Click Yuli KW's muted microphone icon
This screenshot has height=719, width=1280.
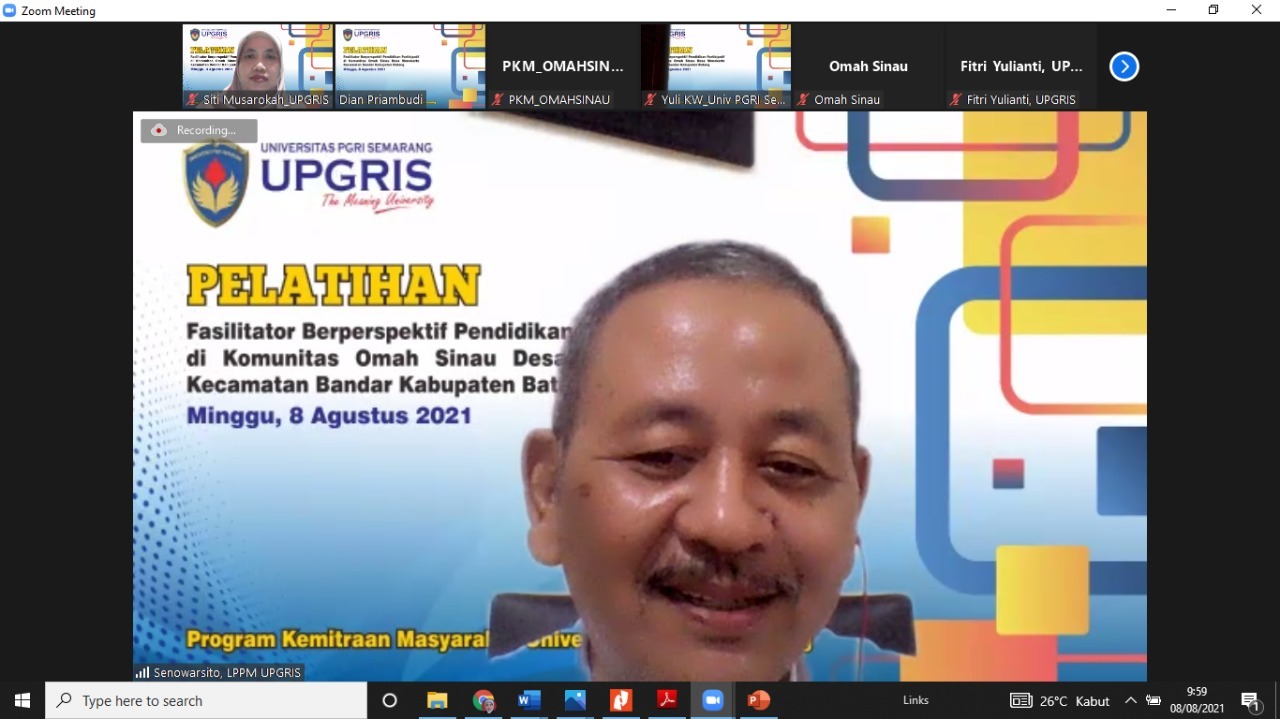[650, 100]
